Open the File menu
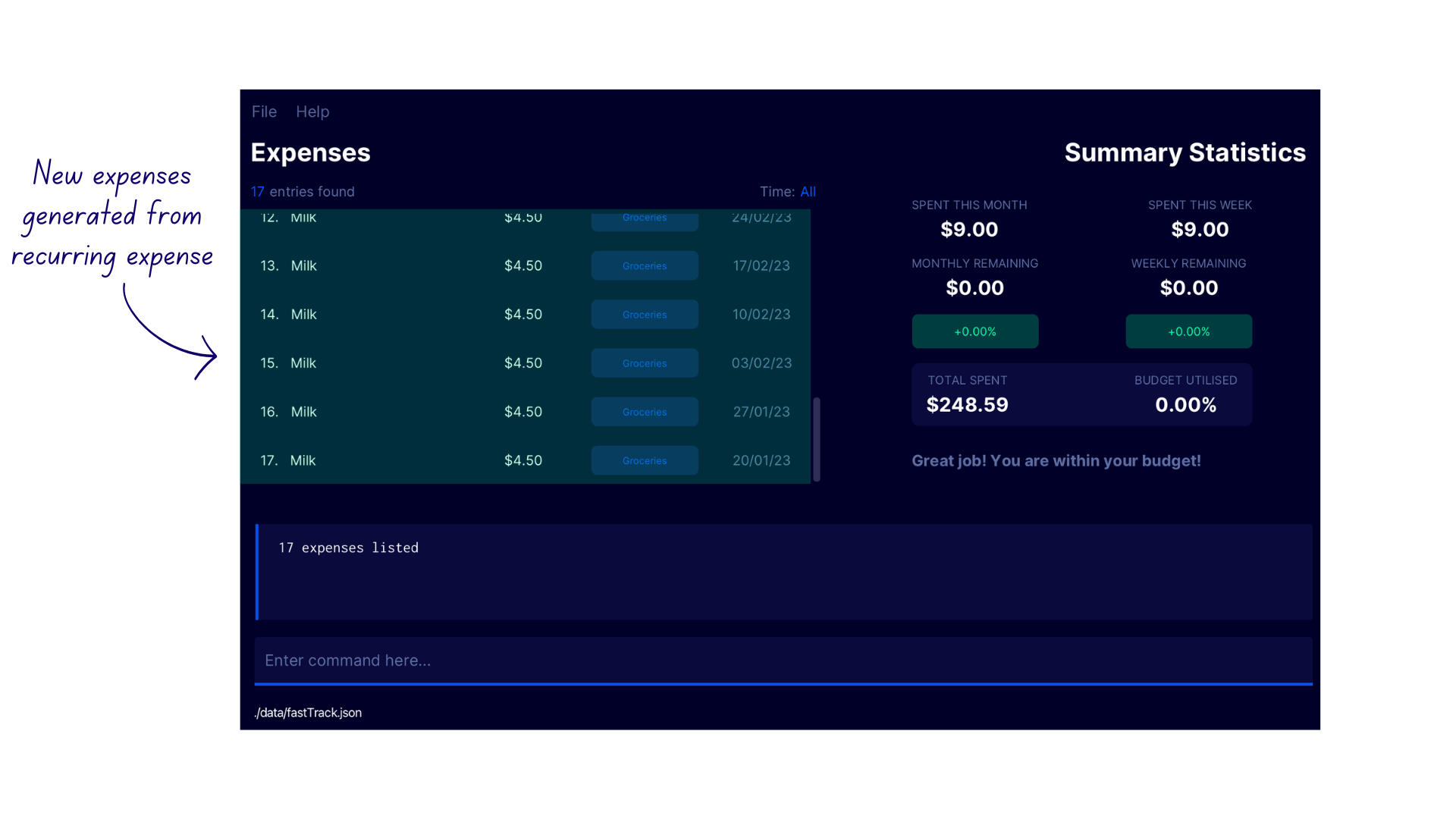The height and width of the screenshot is (819, 1456). (264, 111)
